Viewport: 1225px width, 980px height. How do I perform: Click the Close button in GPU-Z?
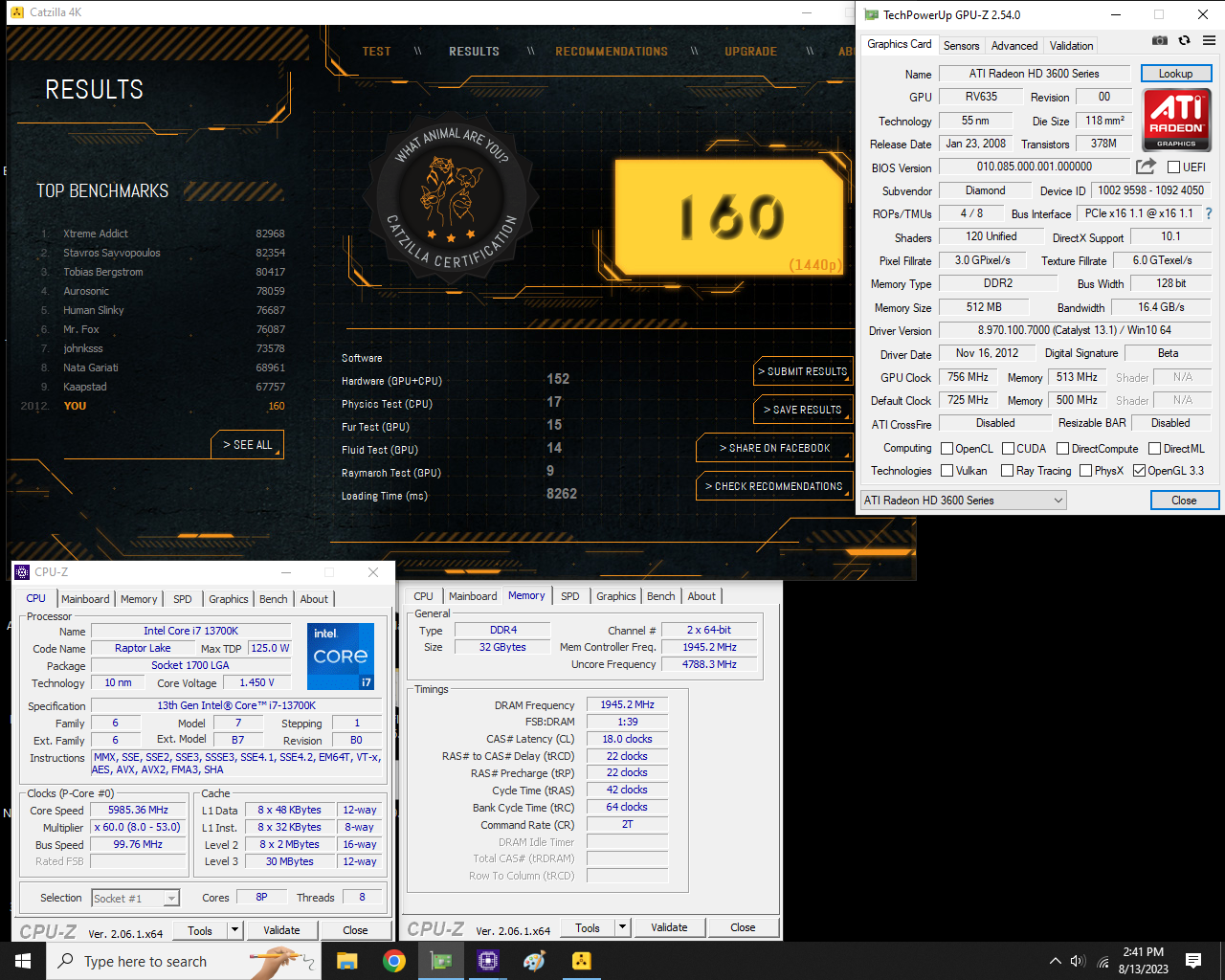[1184, 501]
